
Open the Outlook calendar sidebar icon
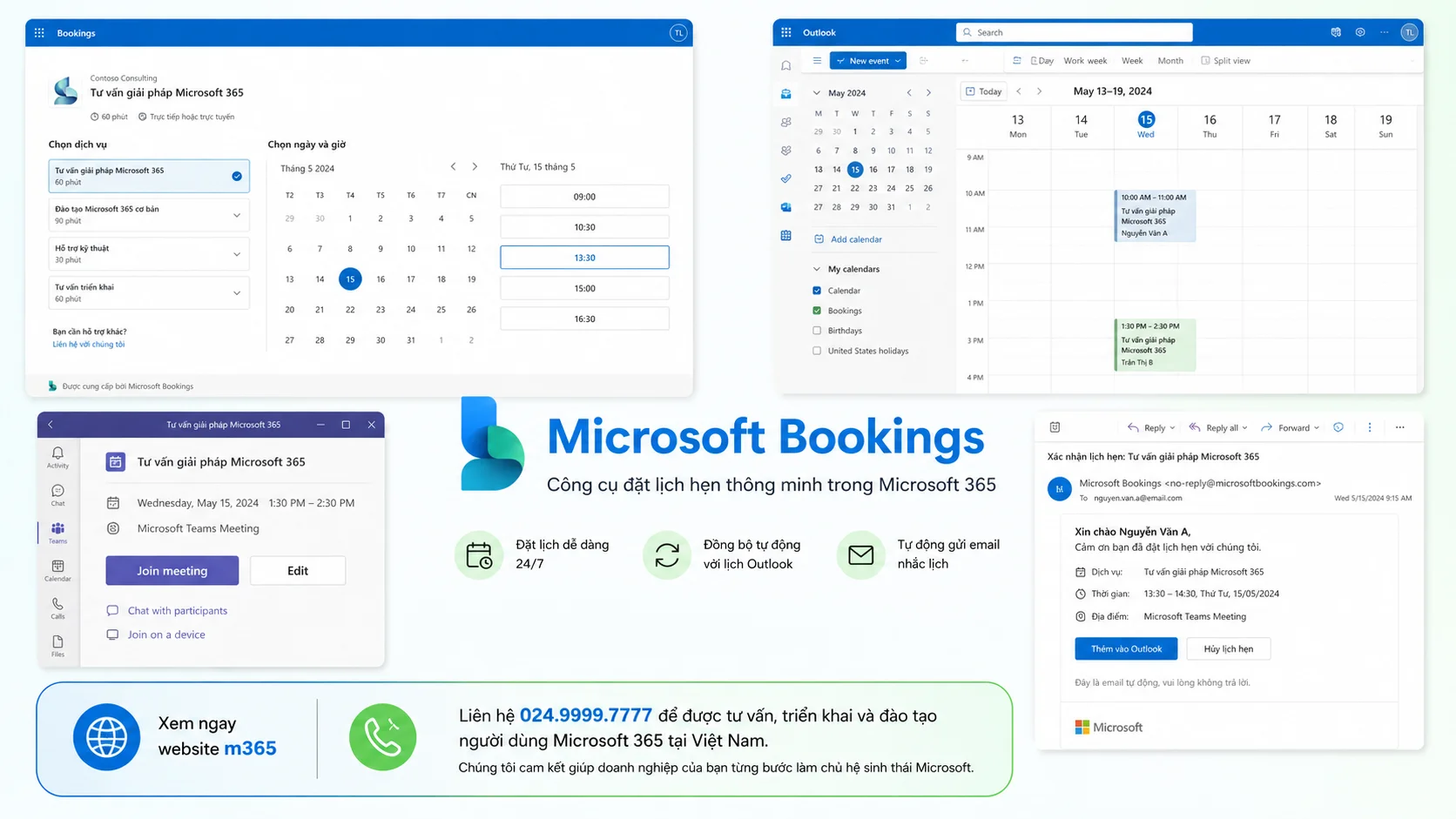coord(786,93)
